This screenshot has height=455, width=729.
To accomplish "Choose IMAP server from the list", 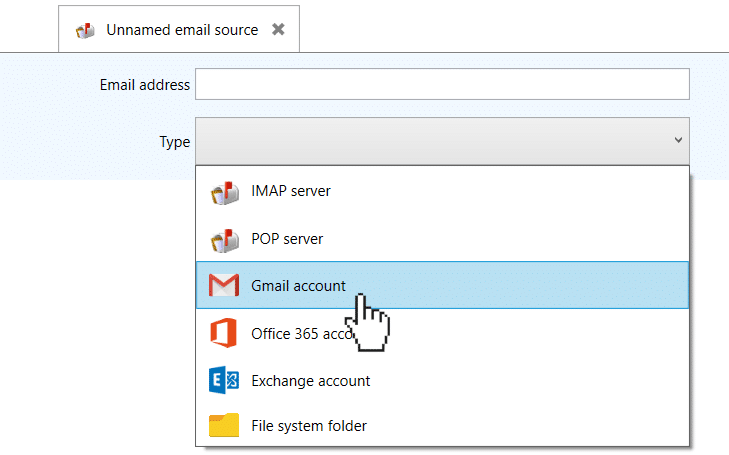I will click(442, 191).
